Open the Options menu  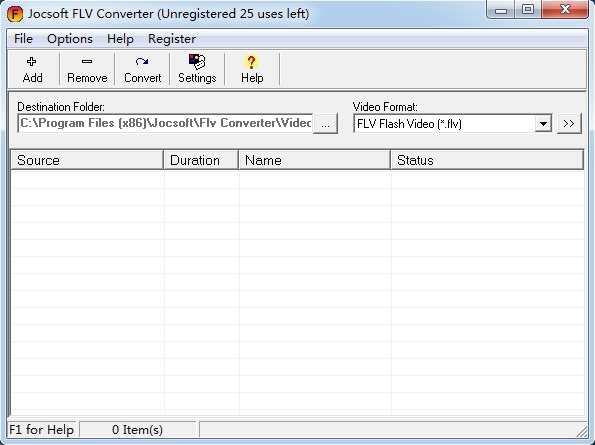70,39
